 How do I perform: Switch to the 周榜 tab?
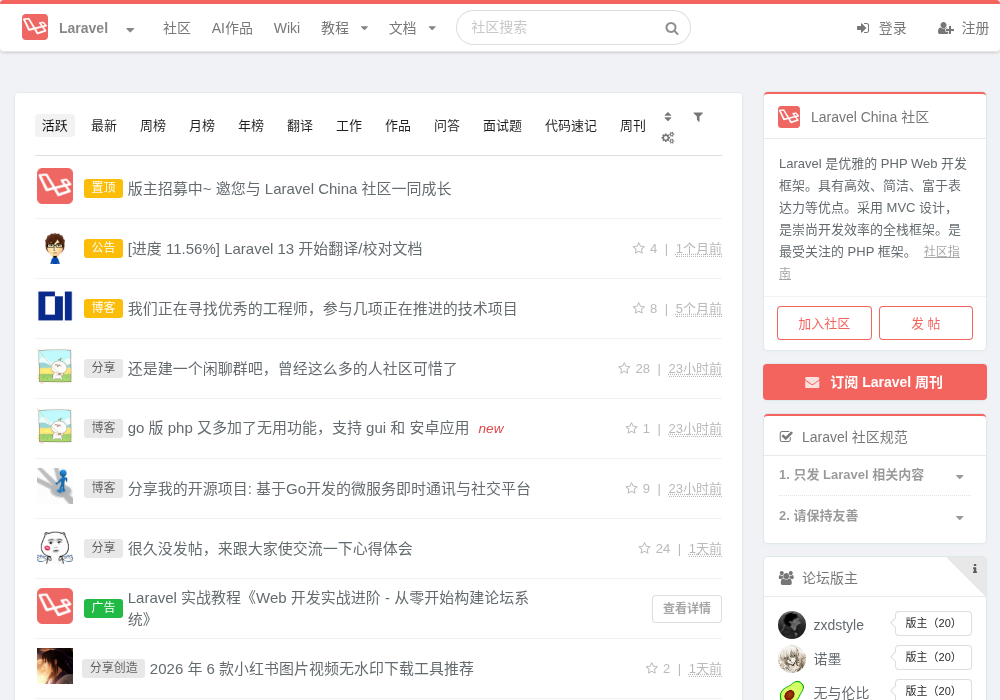153,126
